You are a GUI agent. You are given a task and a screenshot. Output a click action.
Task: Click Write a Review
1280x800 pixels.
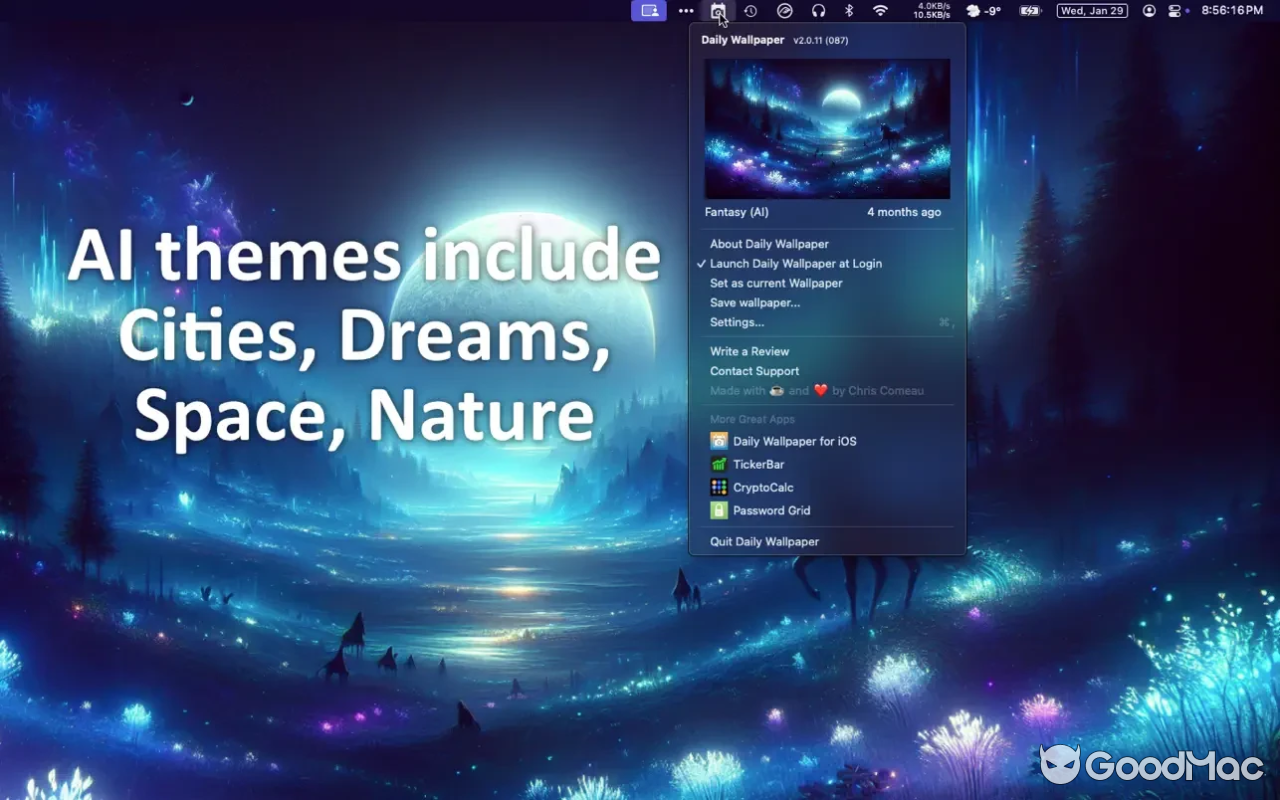coord(749,351)
